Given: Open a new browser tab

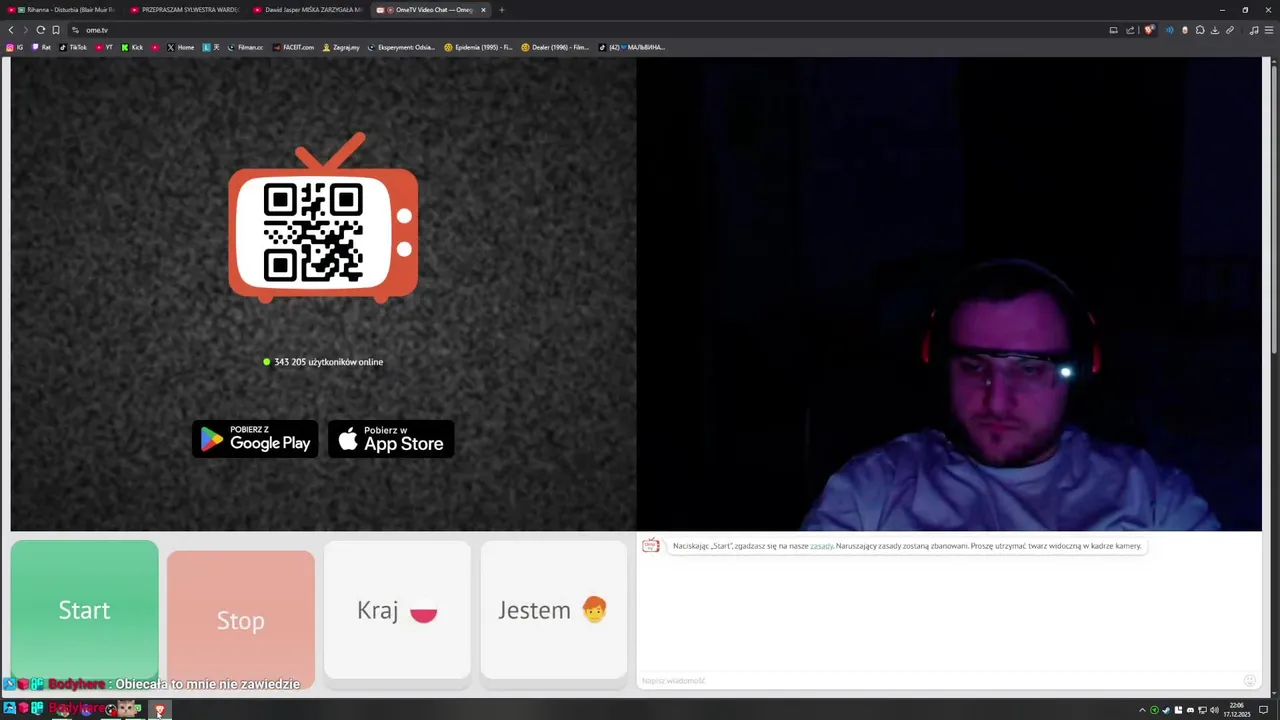Looking at the screenshot, I should pyautogui.click(x=502, y=10).
